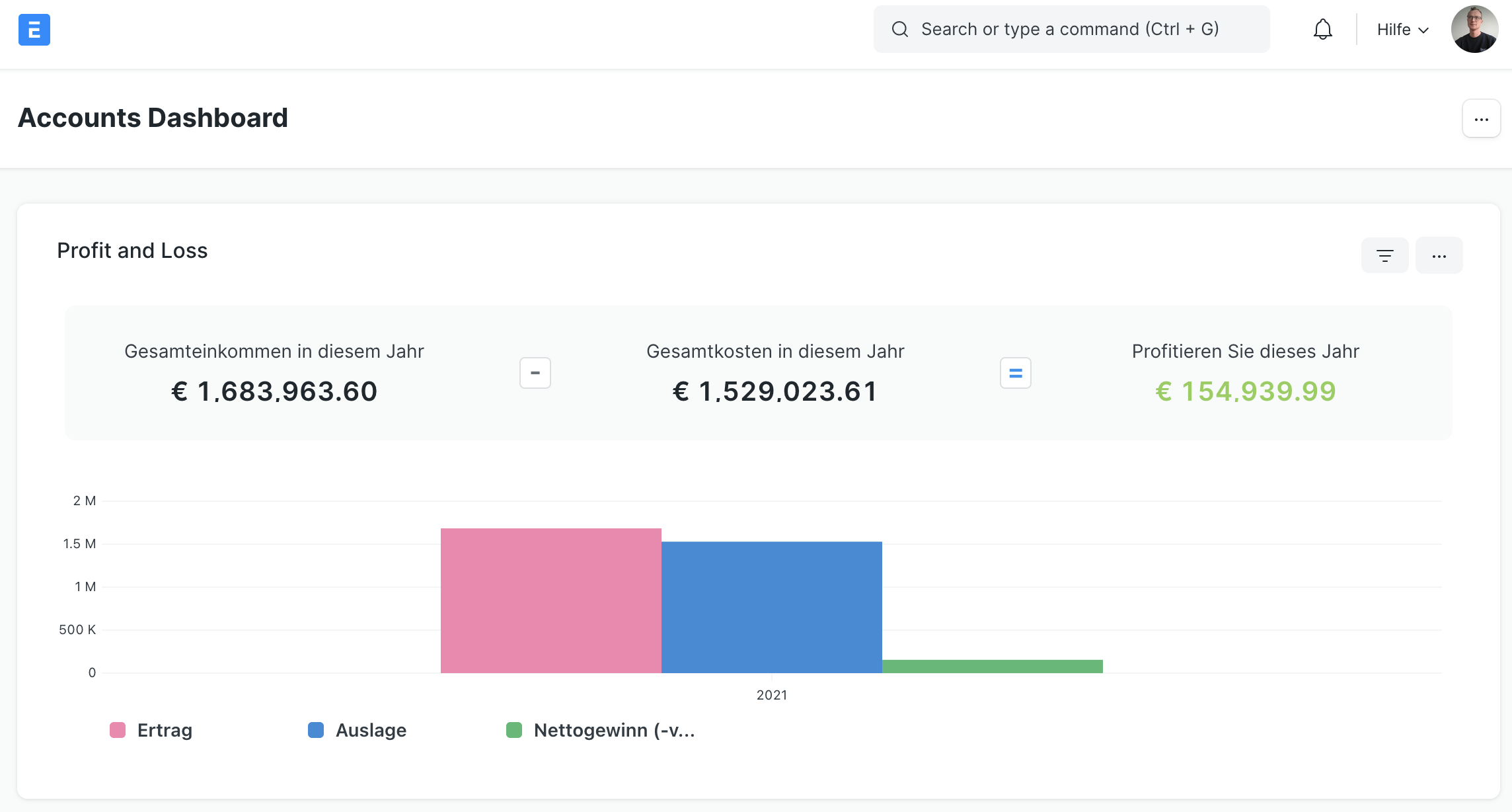The image size is (1512, 812).
Task: Click the minus operator icon
Action: pos(535,373)
